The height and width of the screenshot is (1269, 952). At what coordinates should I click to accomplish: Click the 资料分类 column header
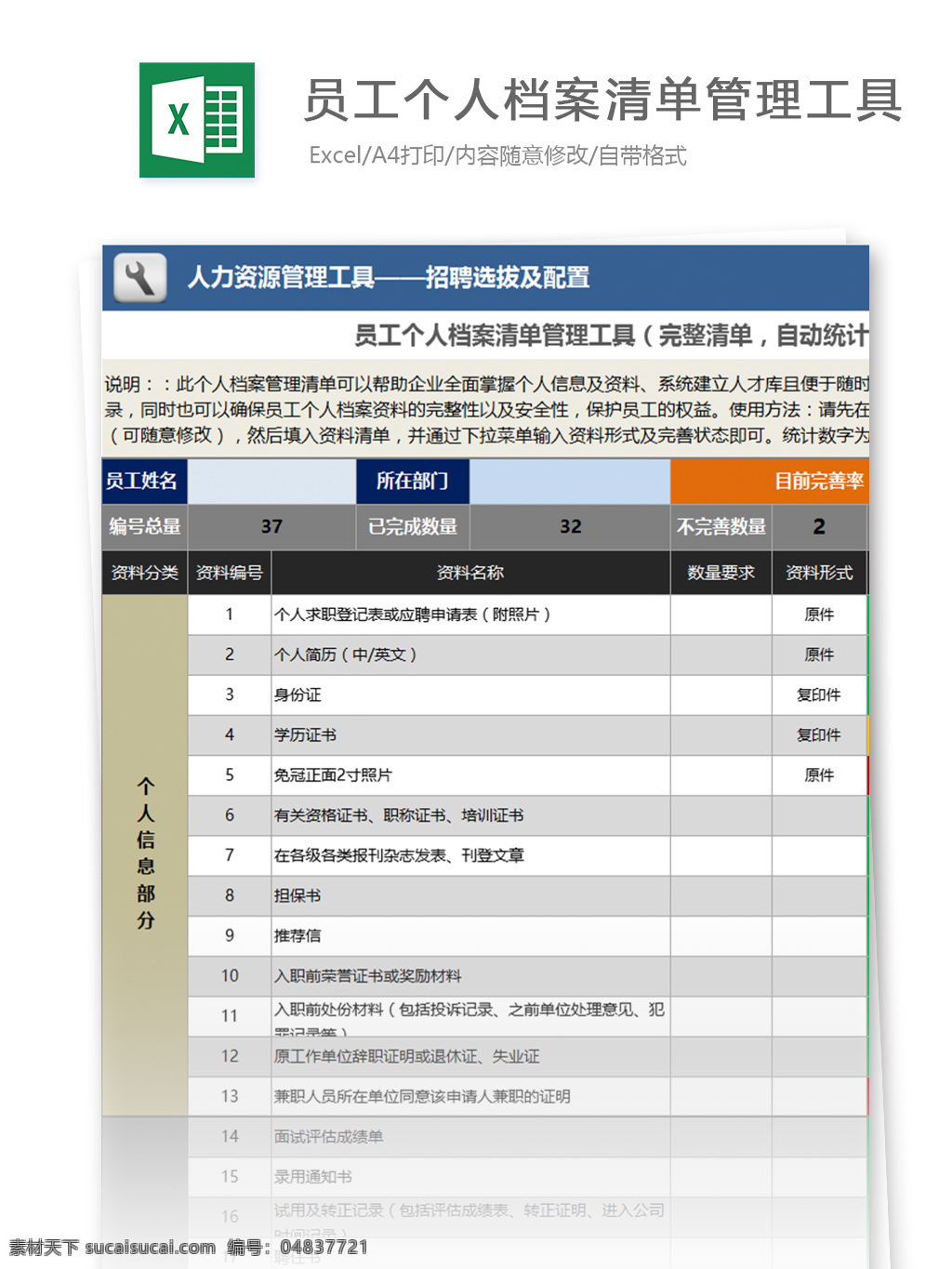[145, 573]
